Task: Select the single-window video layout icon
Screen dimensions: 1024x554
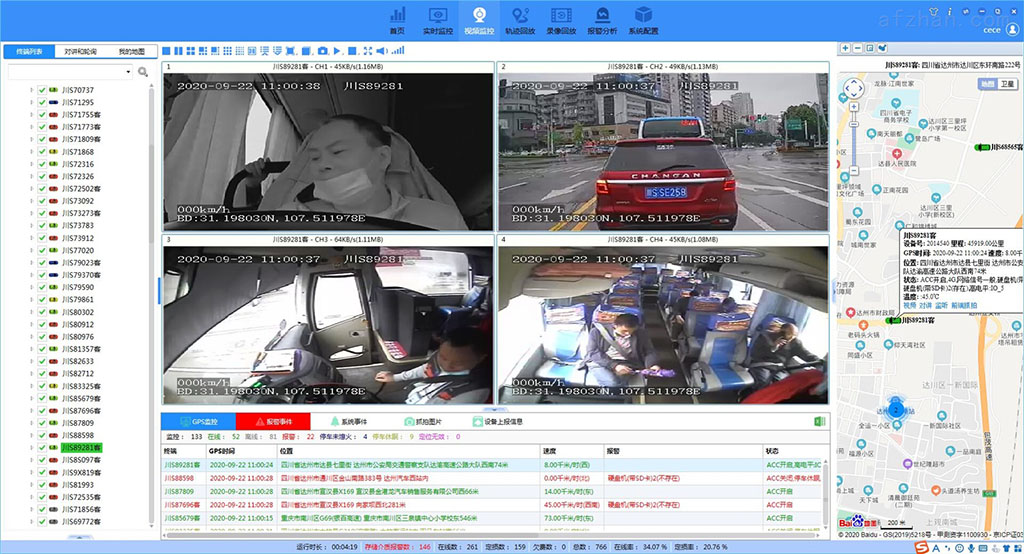Action: pyautogui.click(x=166, y=51)
